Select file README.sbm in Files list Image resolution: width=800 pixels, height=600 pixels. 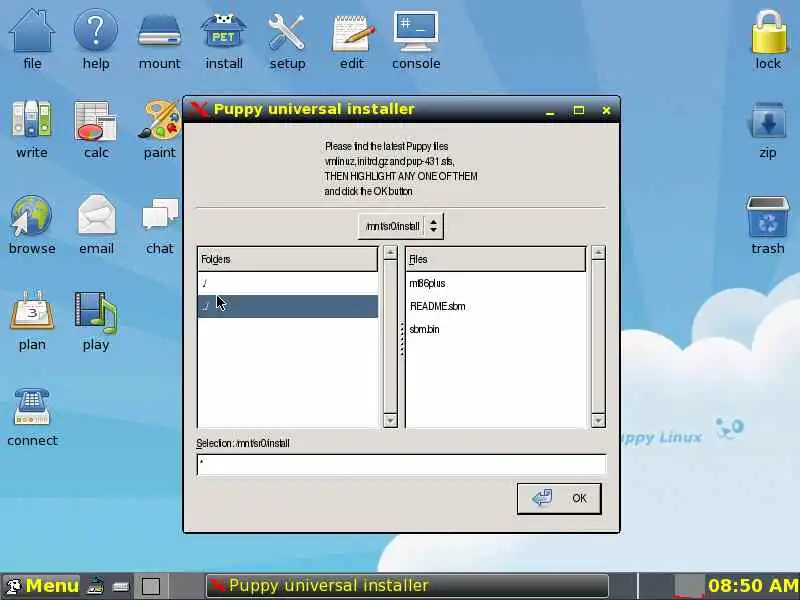[437, 306]
